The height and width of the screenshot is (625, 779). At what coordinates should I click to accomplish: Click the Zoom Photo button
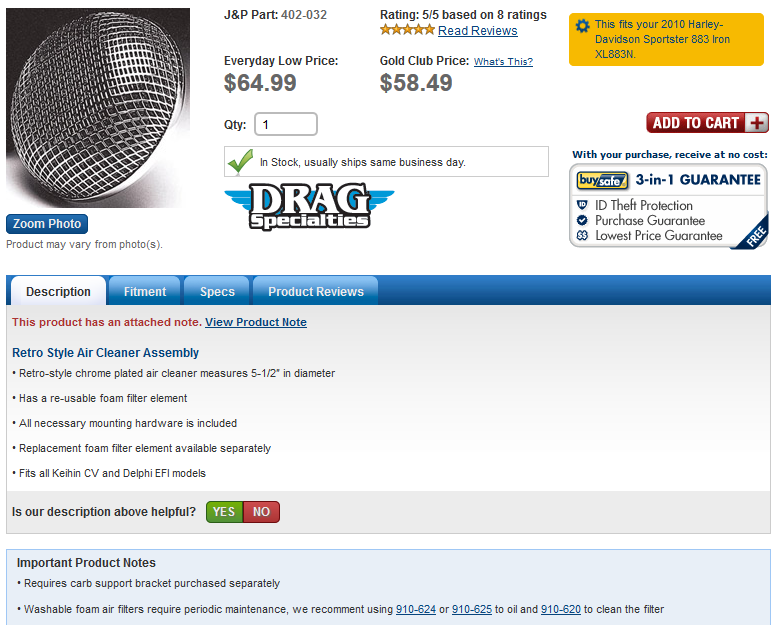tap(47, 224)
